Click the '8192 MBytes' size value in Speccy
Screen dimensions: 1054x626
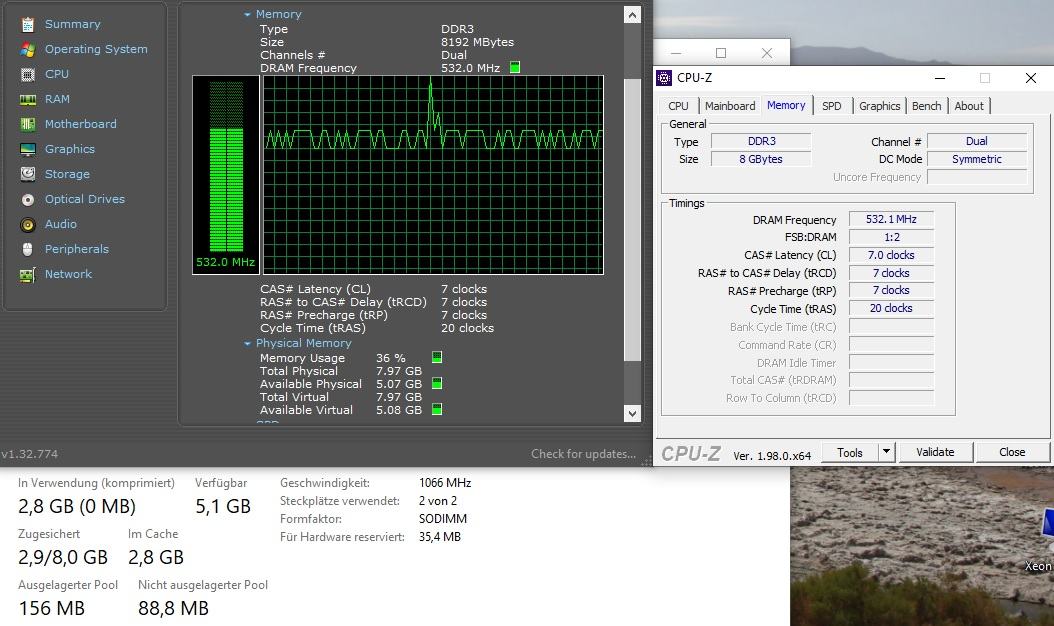(477, 42)
